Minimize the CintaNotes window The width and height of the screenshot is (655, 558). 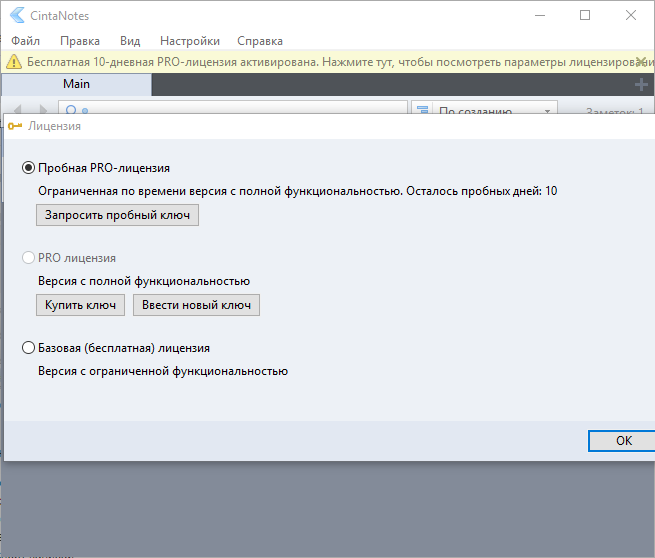pos(540,15)
